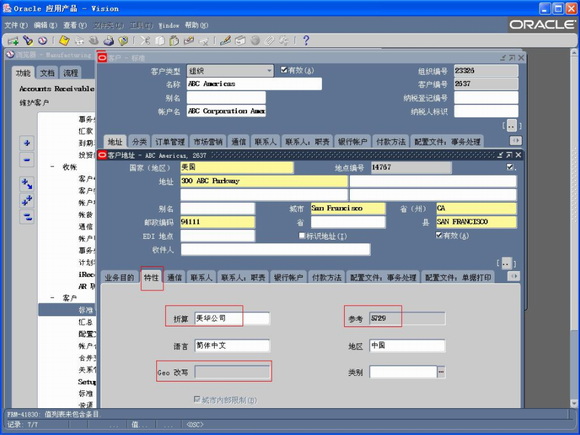Open the Navigator compass toolbar icon
Image resolution: width=580 pixels, height=435 pixels.
(42, 40)
